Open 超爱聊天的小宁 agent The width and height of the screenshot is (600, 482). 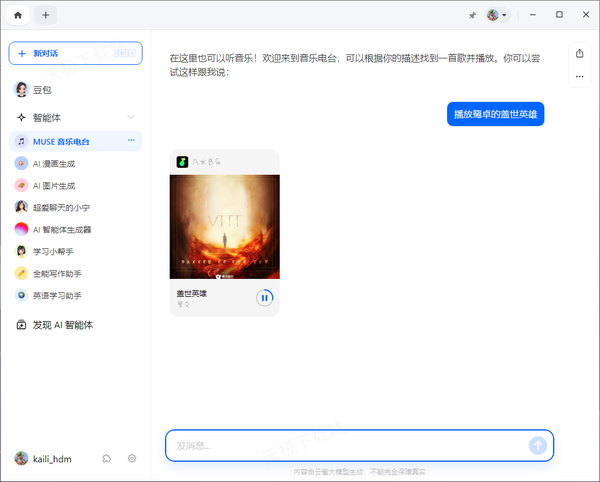(x=75, y=207)
